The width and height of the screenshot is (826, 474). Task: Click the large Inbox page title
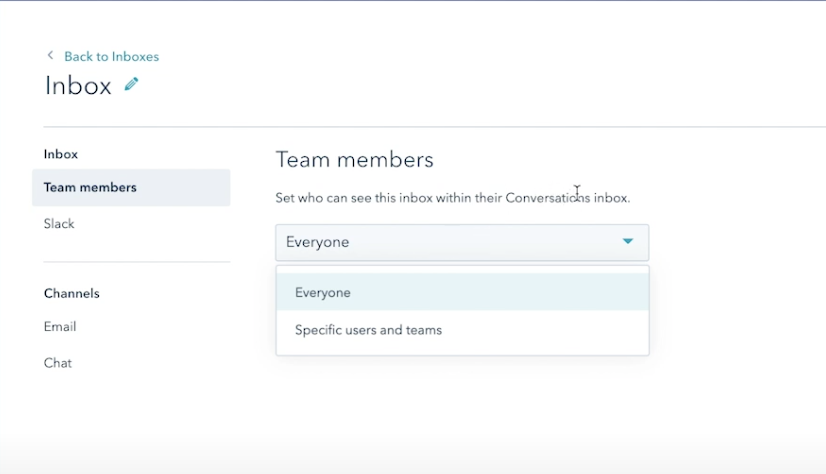point(78,86)
